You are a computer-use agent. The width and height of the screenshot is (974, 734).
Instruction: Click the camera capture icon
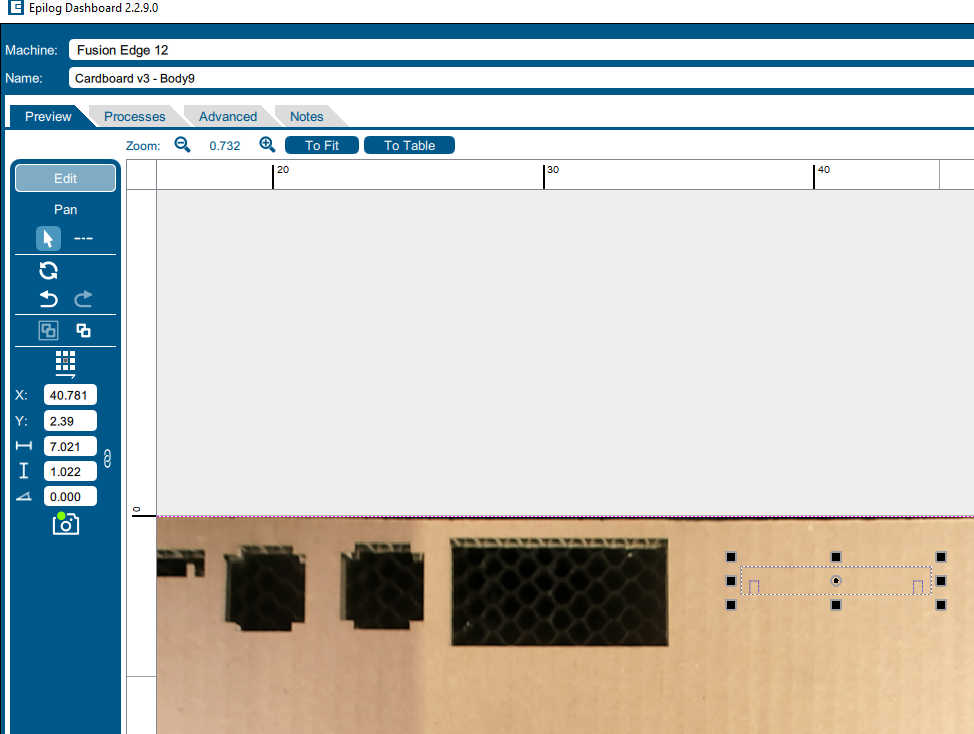[x=65, y=523]
